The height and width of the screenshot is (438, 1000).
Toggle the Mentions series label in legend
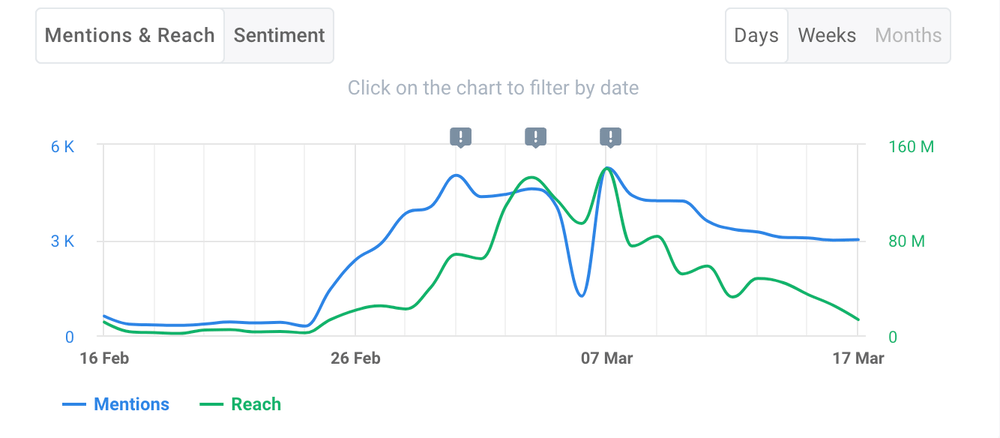(131, 405)
